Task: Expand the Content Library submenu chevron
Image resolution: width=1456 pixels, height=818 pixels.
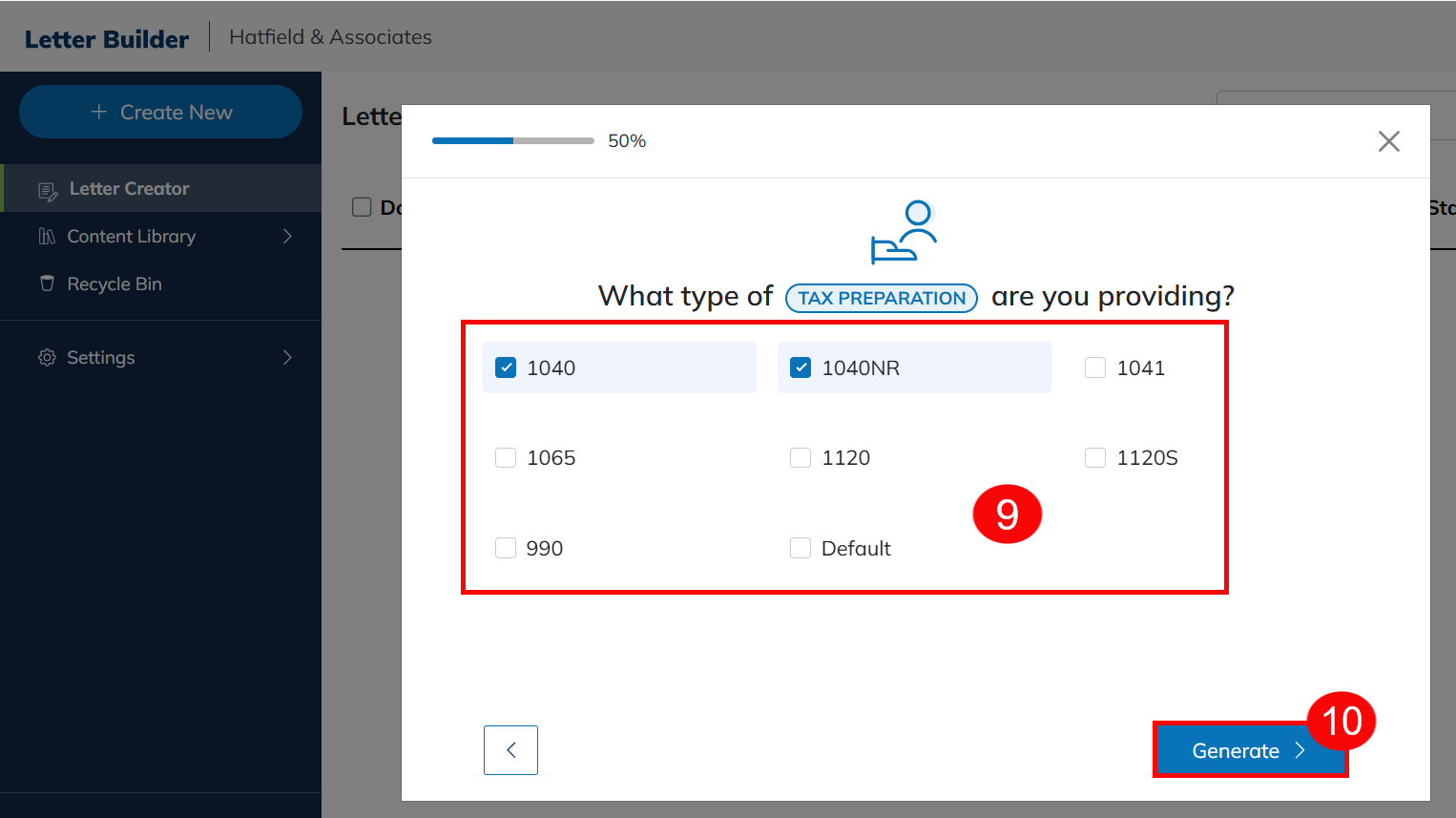Action: (287, 237)
